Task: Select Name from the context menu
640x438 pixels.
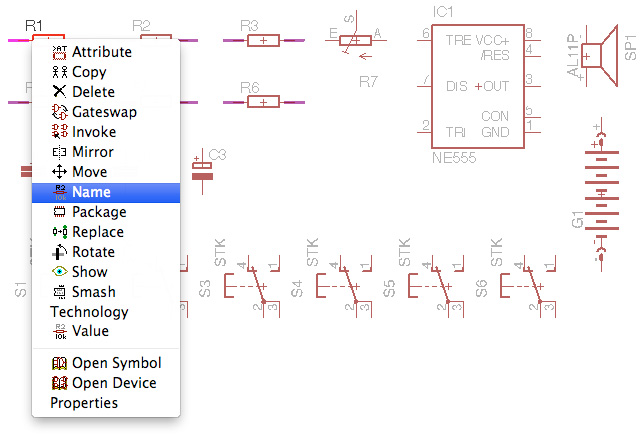Action: [x=91, y=192]
